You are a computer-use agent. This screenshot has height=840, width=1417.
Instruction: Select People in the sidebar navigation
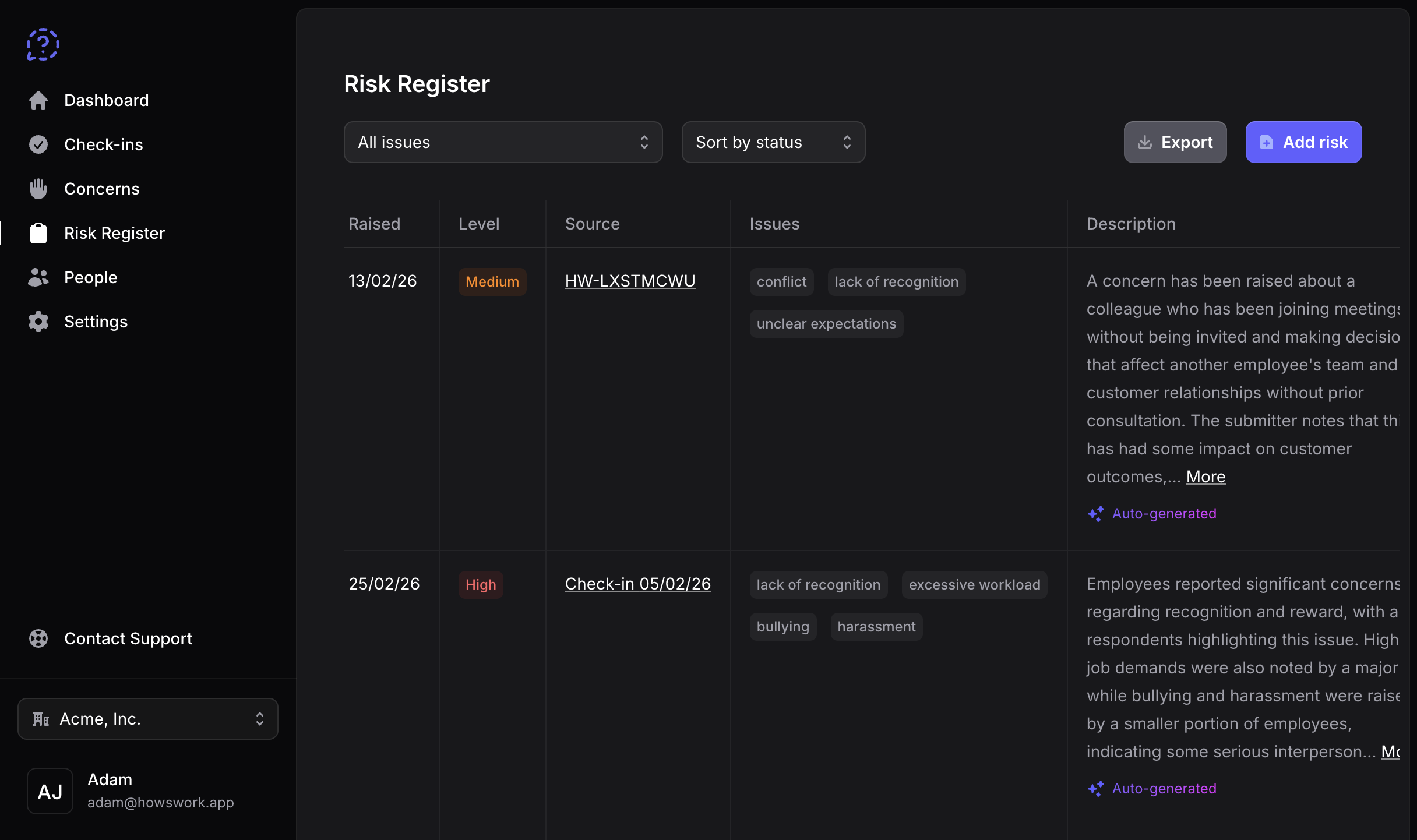(91, 277)
